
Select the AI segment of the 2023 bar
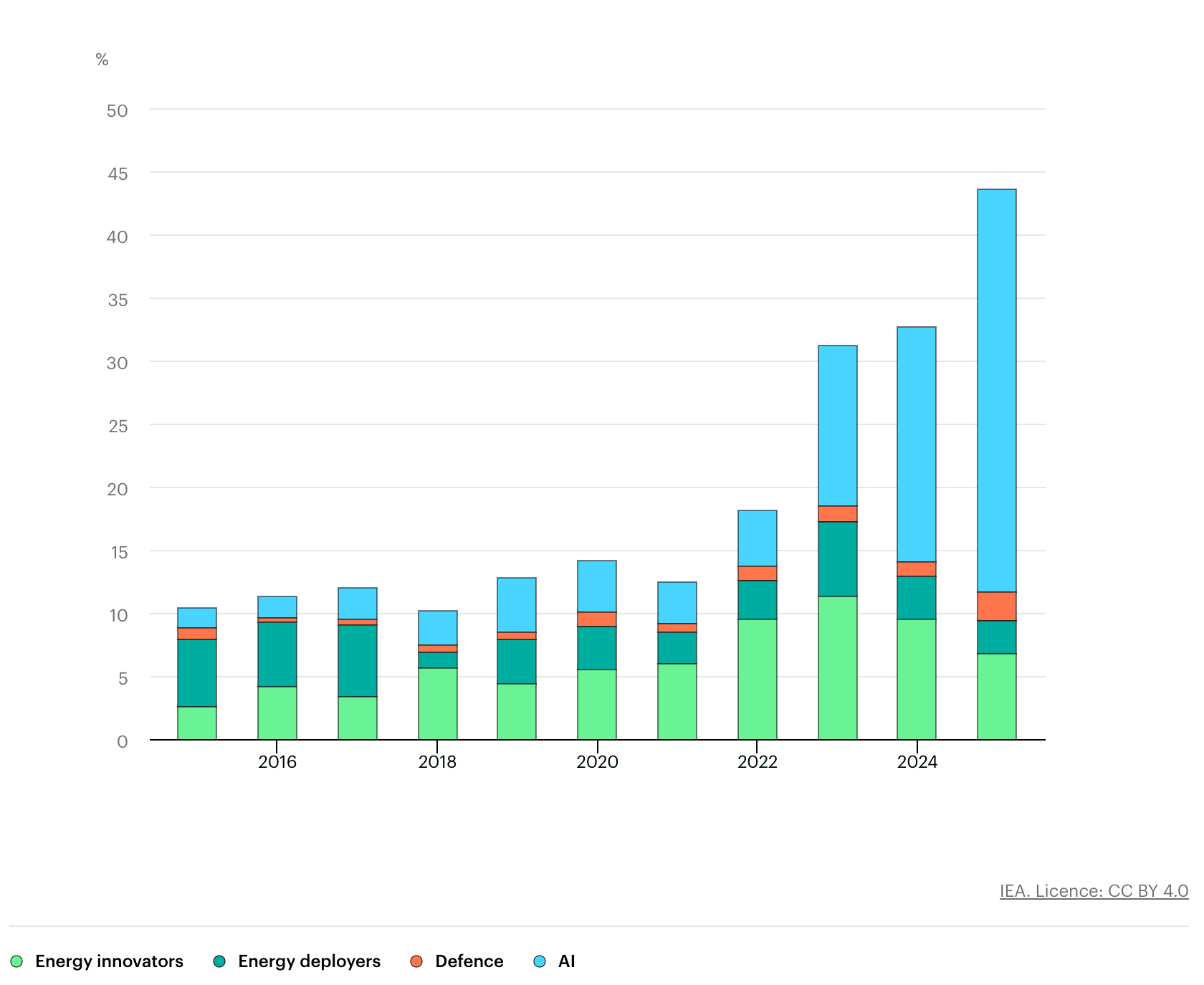837,426
